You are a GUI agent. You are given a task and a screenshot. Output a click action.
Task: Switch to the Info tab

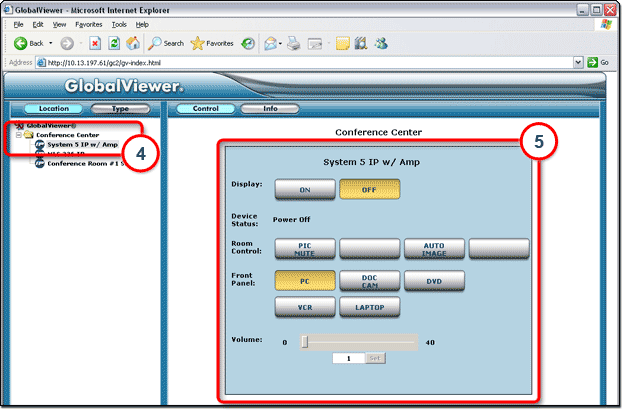(x=270, y=108)
